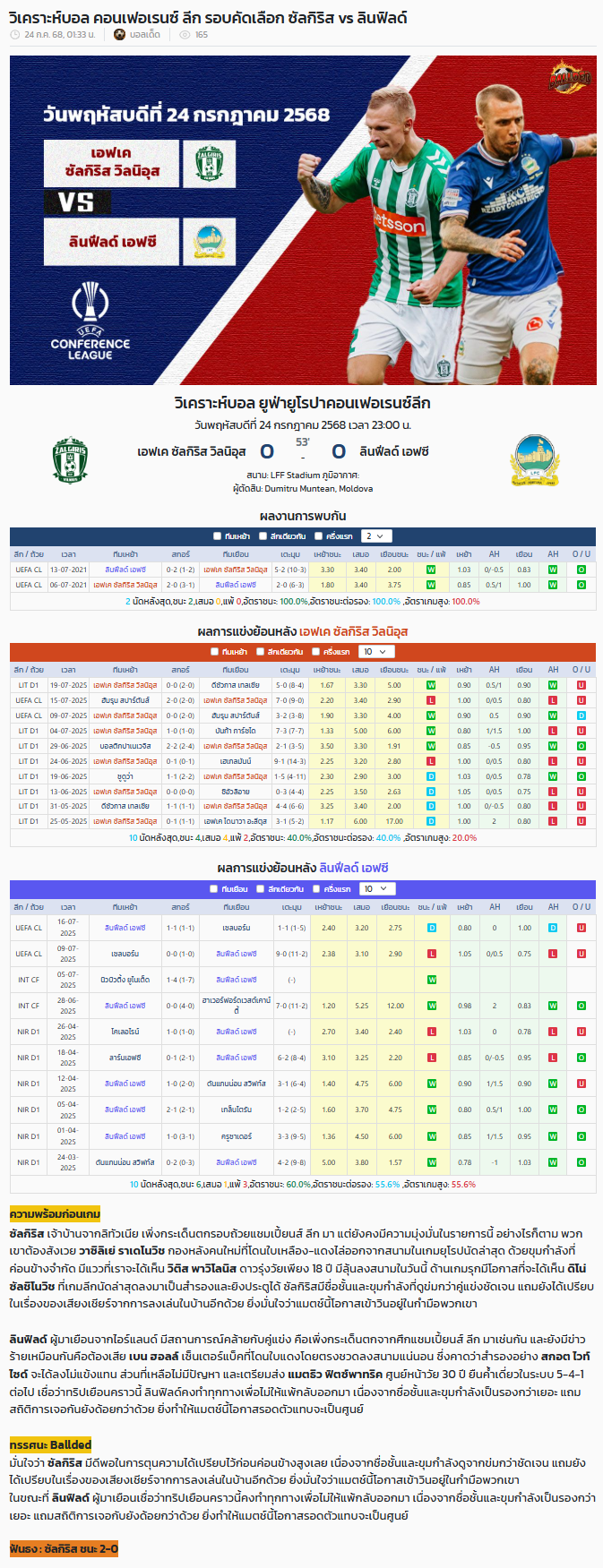The image size is (603, 1568).
Task: Click the highlighted กรรศนะ: Balldee heading
Action: (x=51, y=1444)
